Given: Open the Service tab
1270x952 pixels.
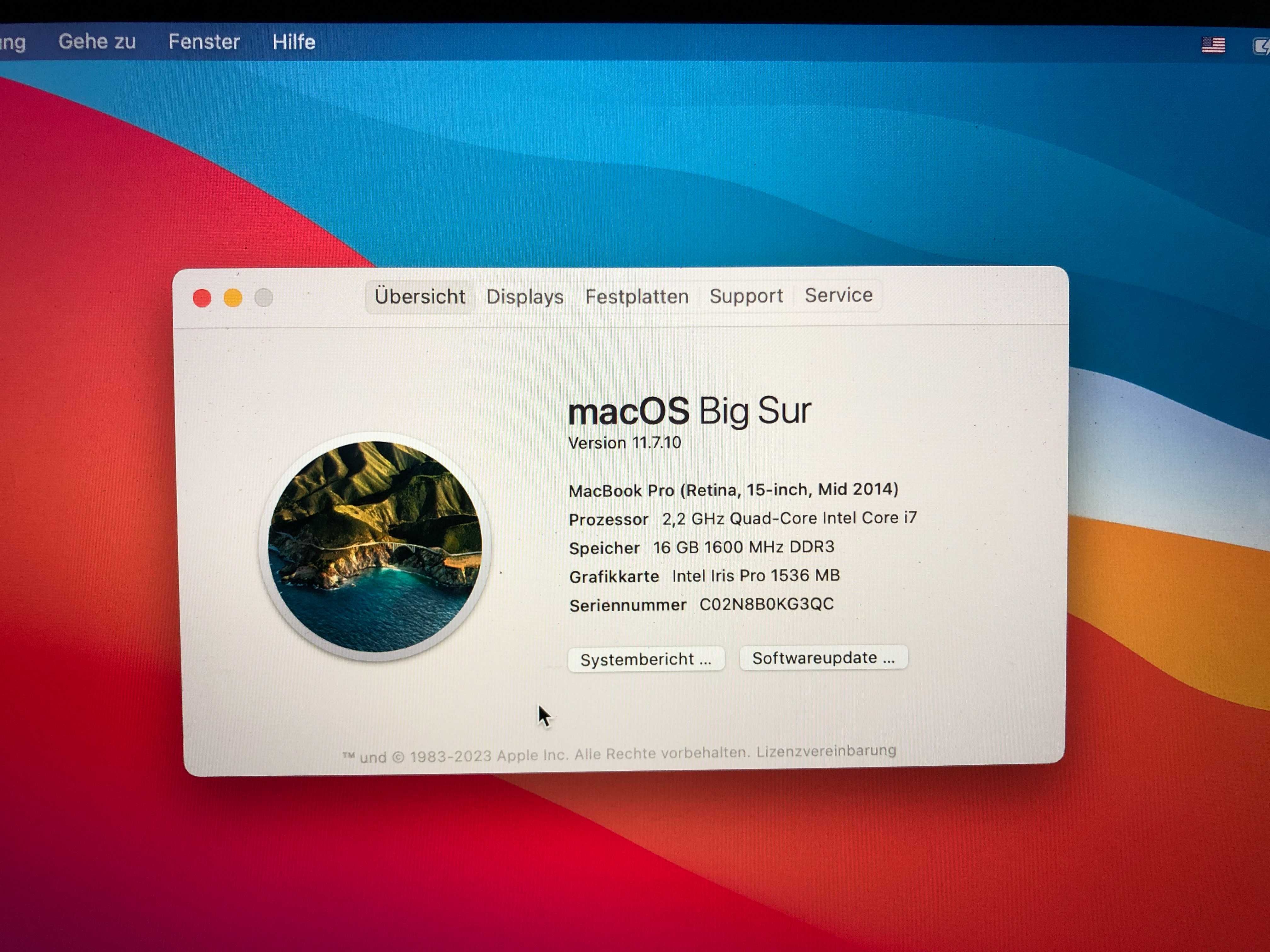Looking at the screenshot, I should tap(838, 295).
